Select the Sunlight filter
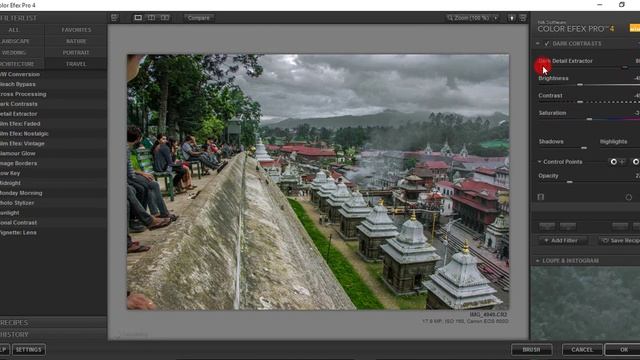 (x=53, y=213)
